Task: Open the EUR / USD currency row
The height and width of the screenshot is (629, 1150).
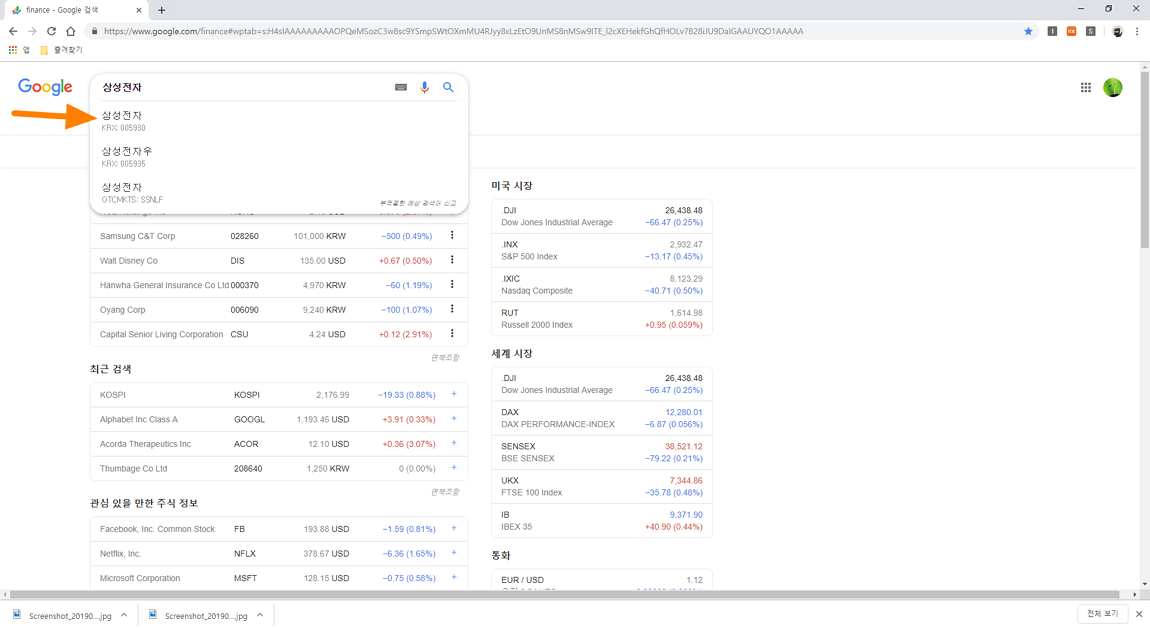Action: [601, 580]
